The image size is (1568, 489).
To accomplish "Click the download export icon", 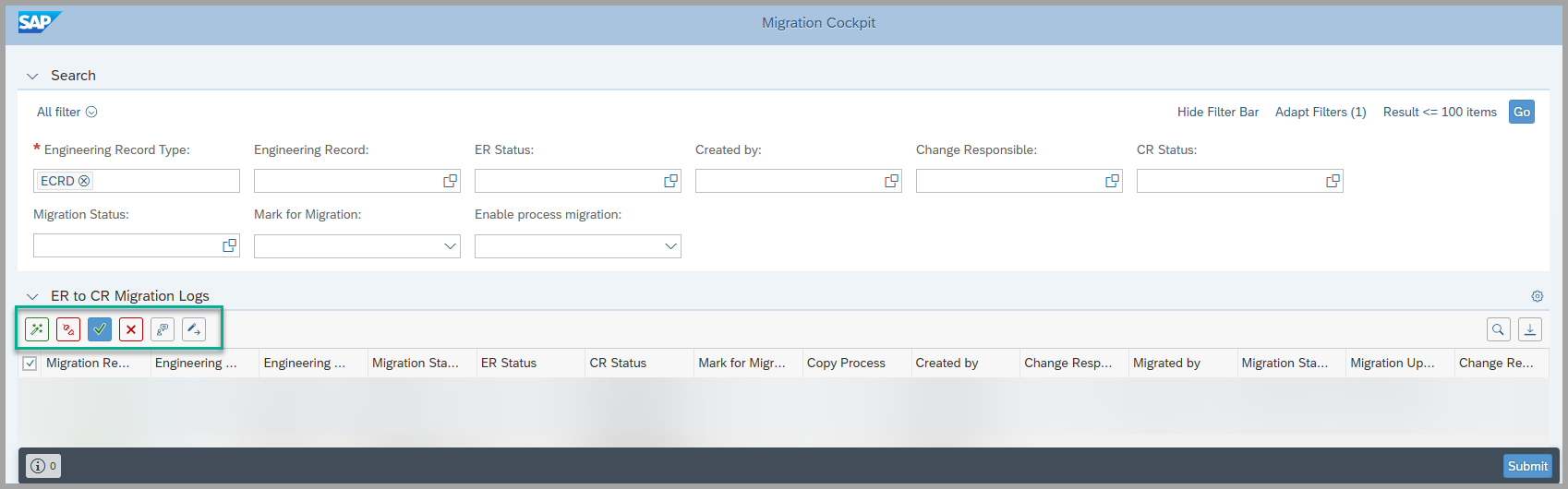I will coord(1530,329).
